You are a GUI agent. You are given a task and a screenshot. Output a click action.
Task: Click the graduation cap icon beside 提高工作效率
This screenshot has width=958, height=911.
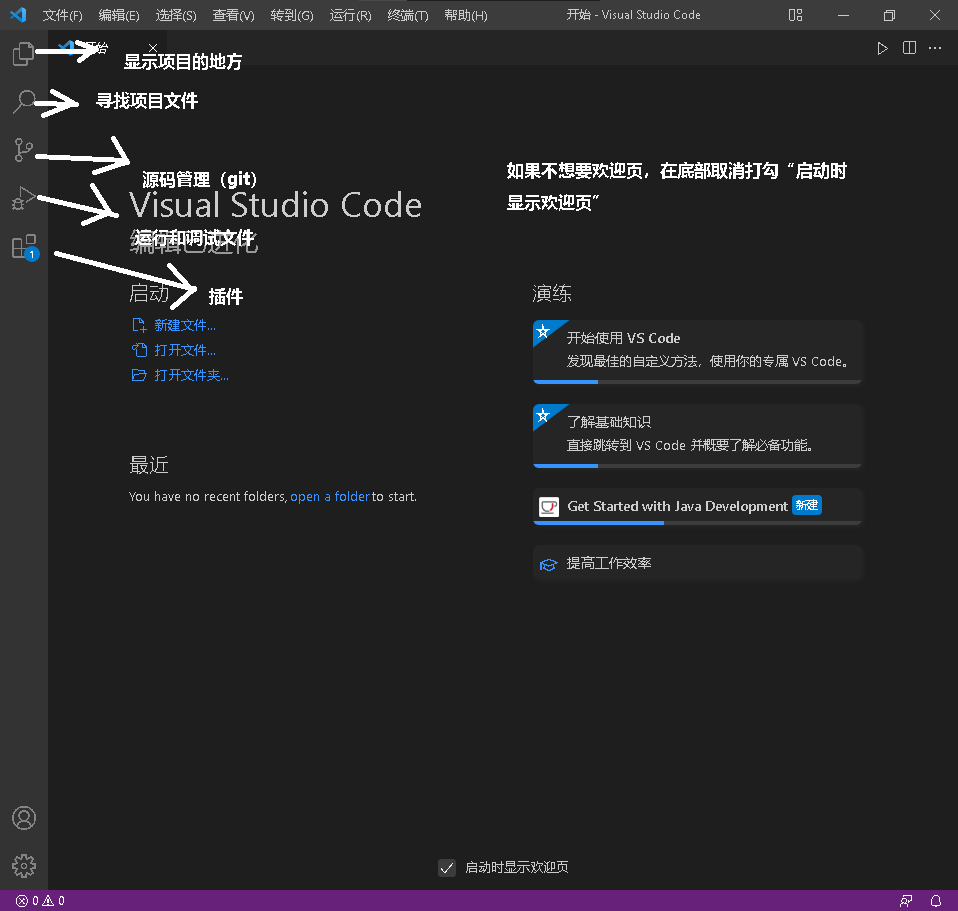point(548,565)
